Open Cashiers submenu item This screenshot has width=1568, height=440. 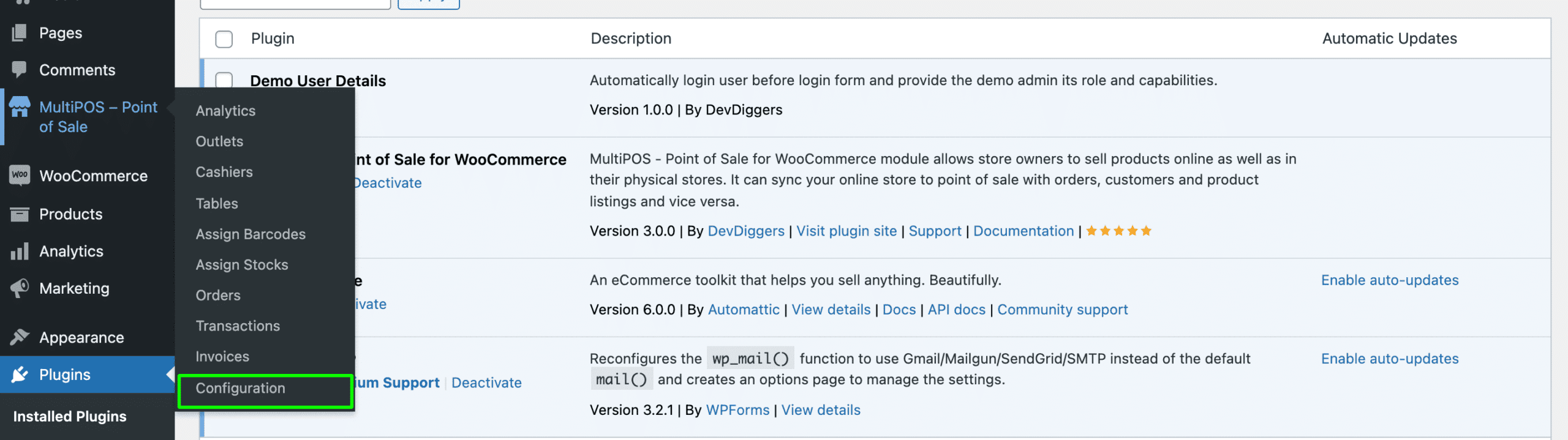tap(224, 172)
